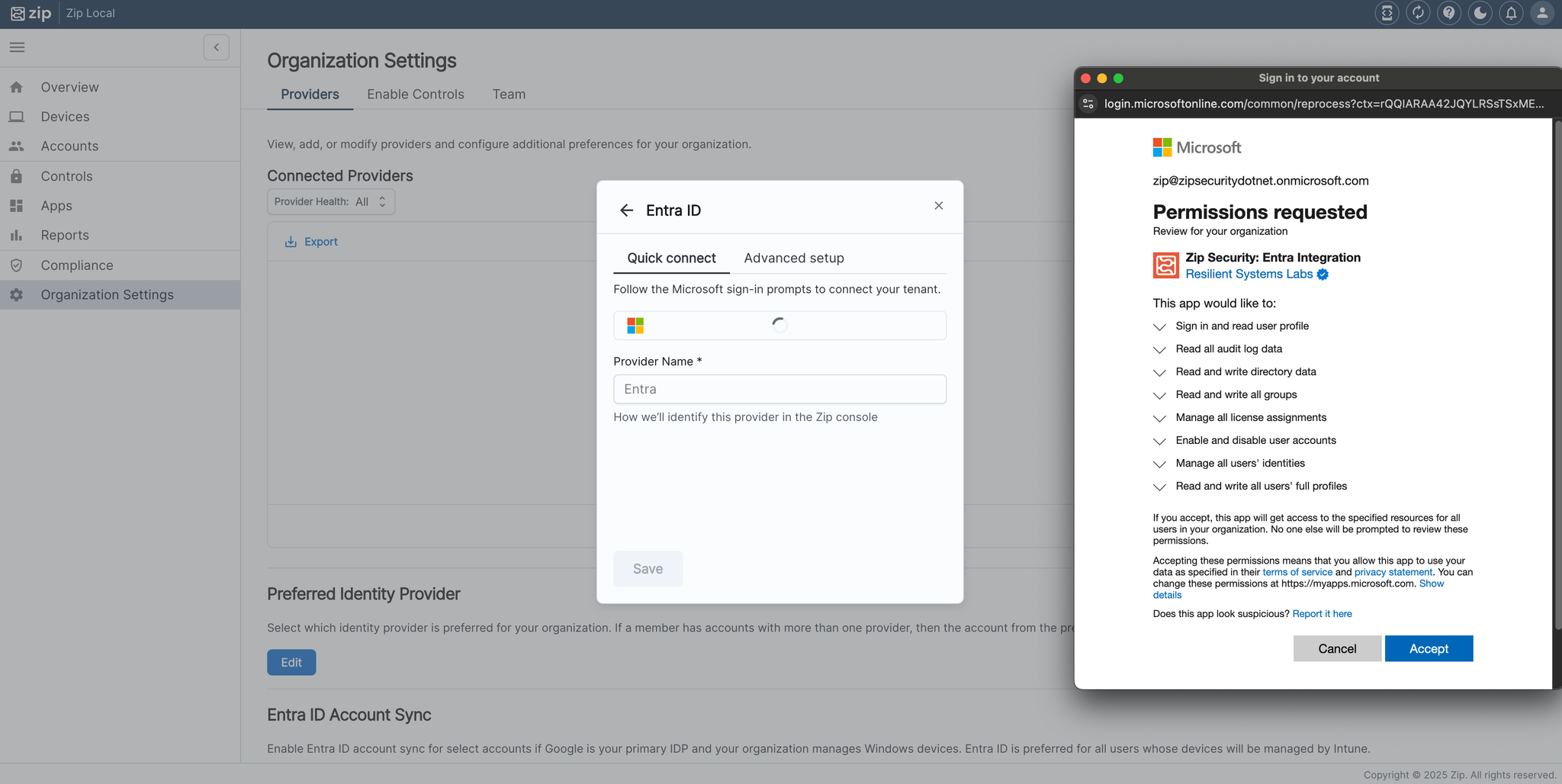The height and width of the screenshot is (784, 1562).
Task: Accept the requested Microsoft permissions
Action: point(1428,649)
